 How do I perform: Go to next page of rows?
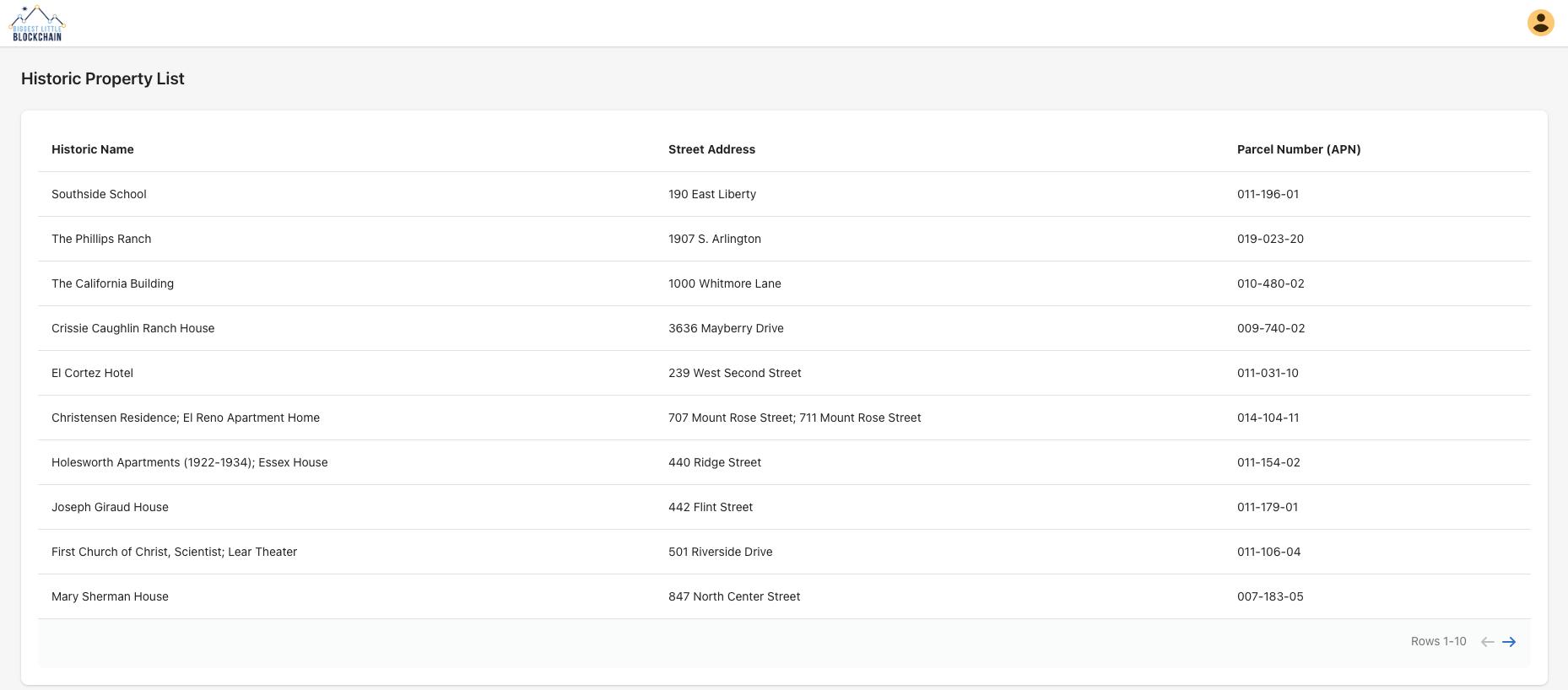pos(1509,642)
